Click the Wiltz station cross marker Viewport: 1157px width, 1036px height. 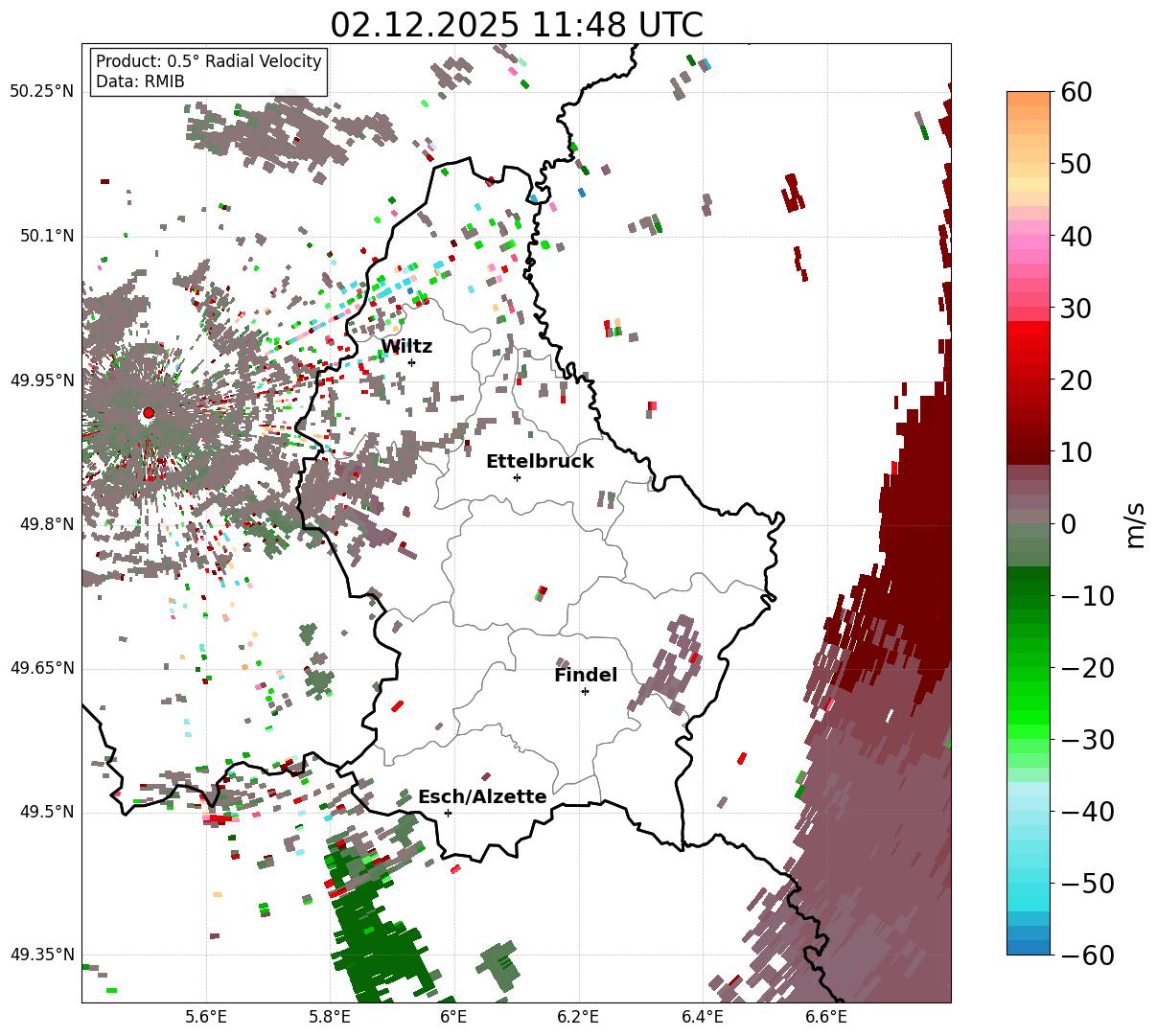(x=411, y=362)
